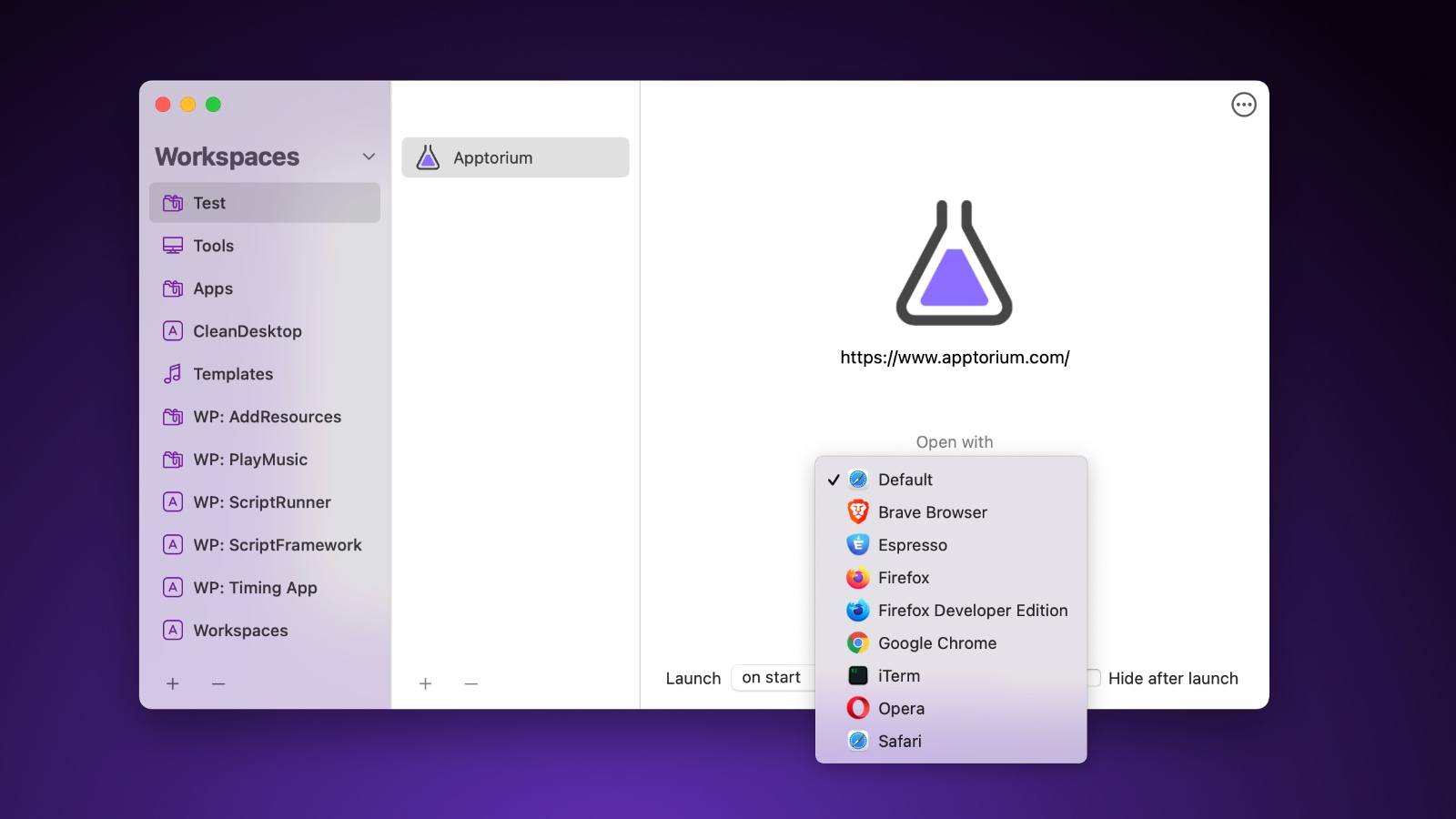The image size is (1456, 819).
Task: Select the WP: ScriptFramework workspace
Action: (x=265, y=545)
